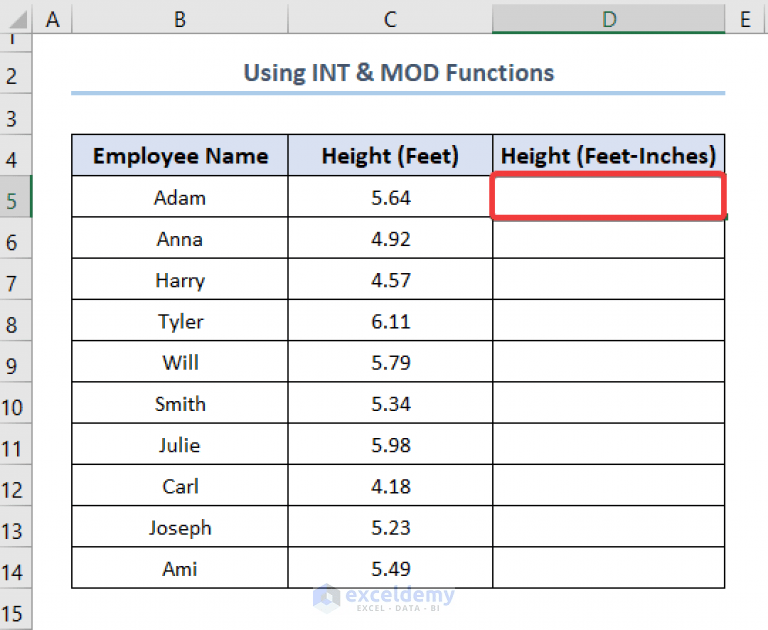Viewport: 768px width, 630px height.
Task: Select row 4 header
Action: pyautogui.click(x=16, y=155)
